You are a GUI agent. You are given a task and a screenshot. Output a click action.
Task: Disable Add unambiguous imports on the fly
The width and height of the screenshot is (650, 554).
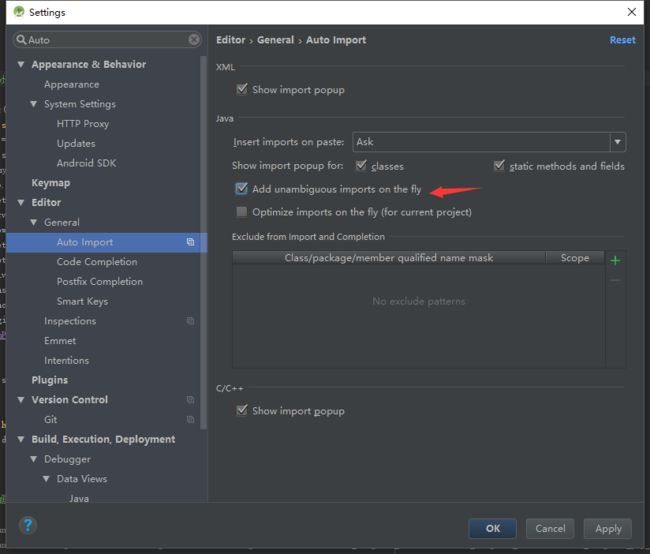(x=241, y=189)
